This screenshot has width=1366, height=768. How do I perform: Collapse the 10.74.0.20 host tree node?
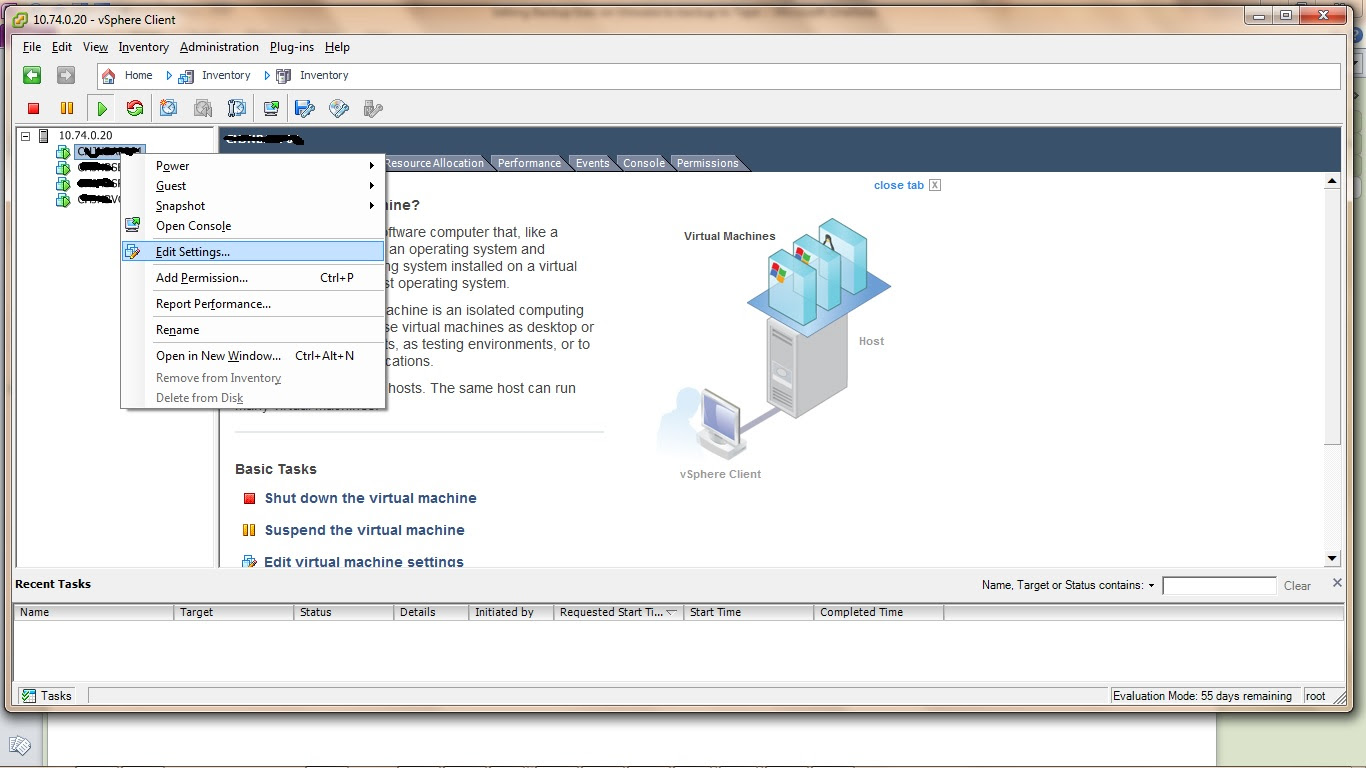click(25, 135)
